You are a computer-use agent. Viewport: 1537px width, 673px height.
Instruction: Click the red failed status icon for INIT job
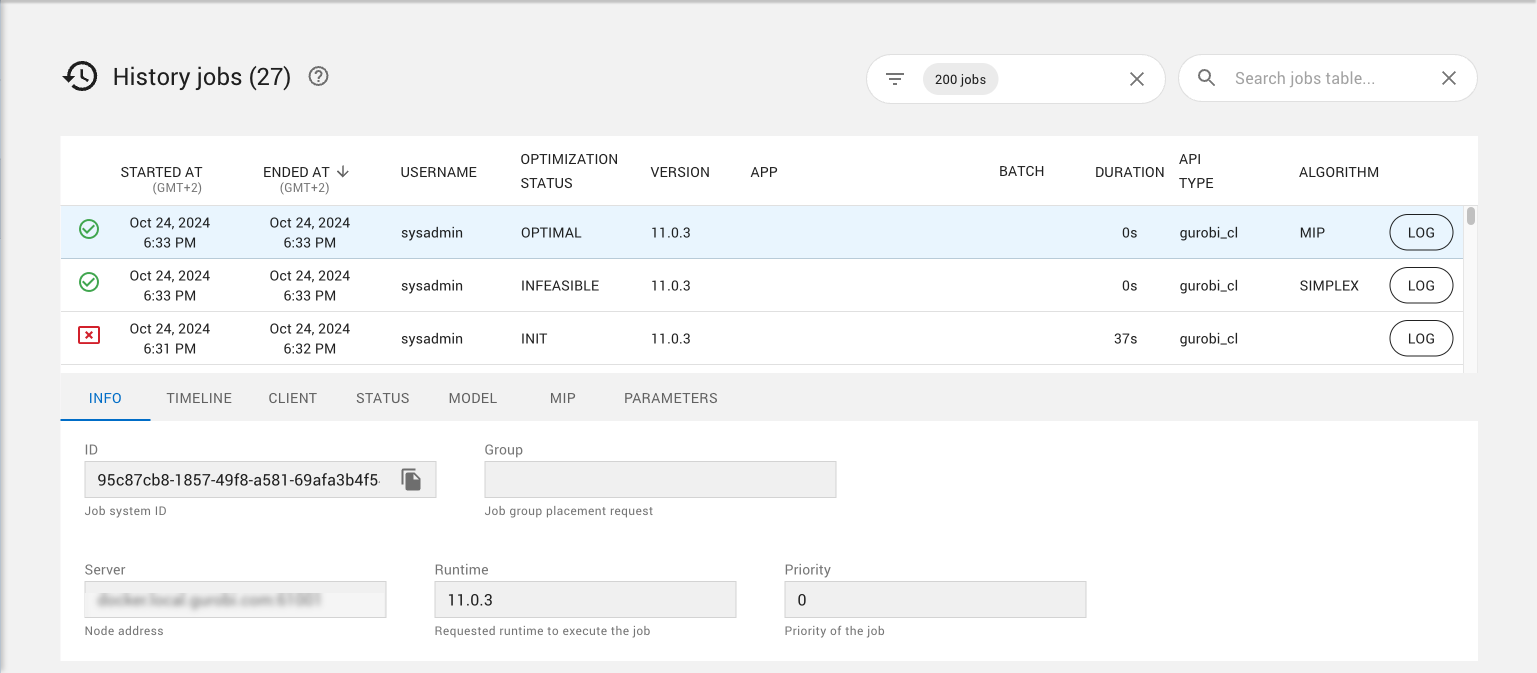pos(89,336)
